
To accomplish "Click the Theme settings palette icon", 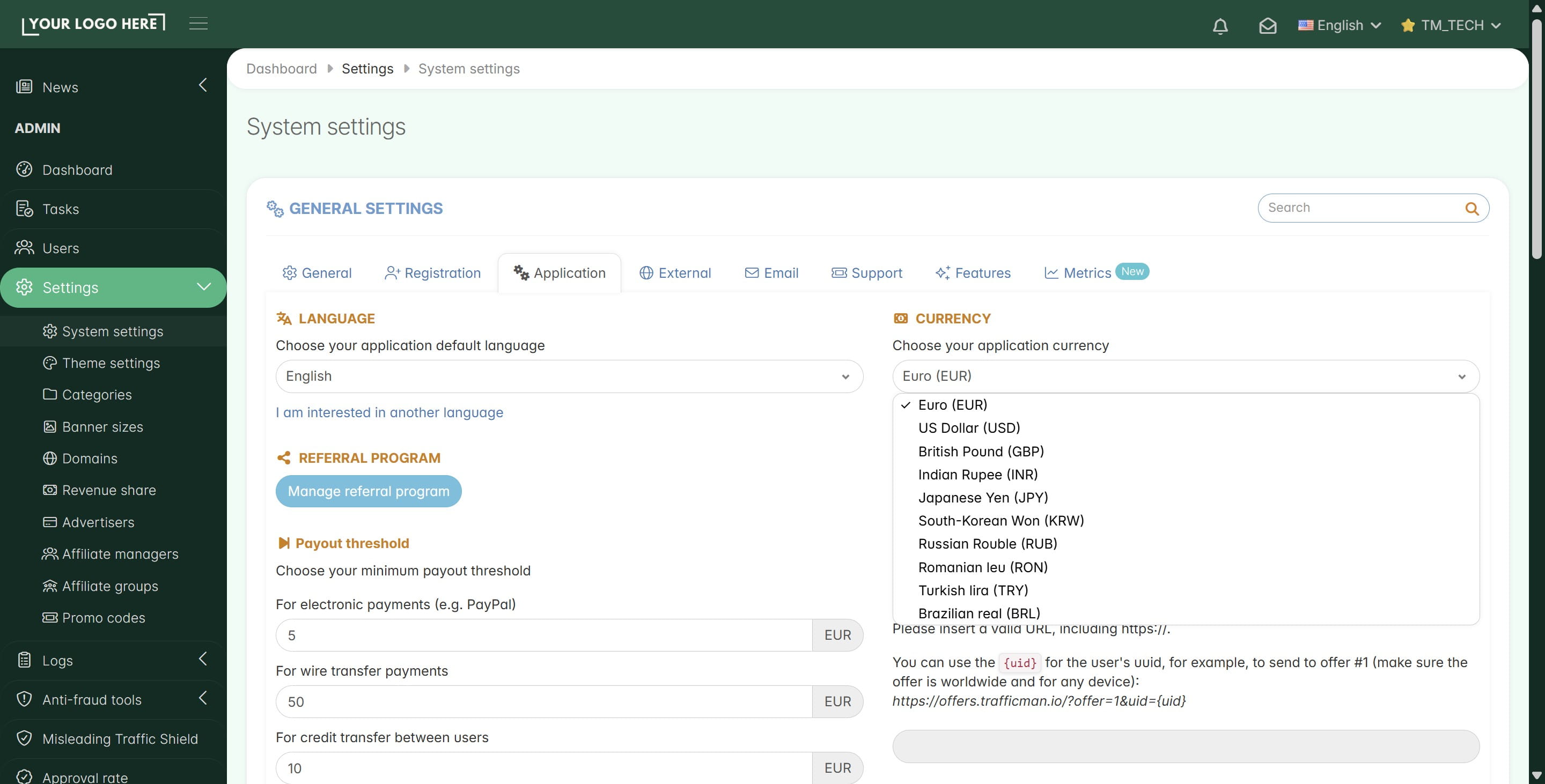I will tap(50, 363).
